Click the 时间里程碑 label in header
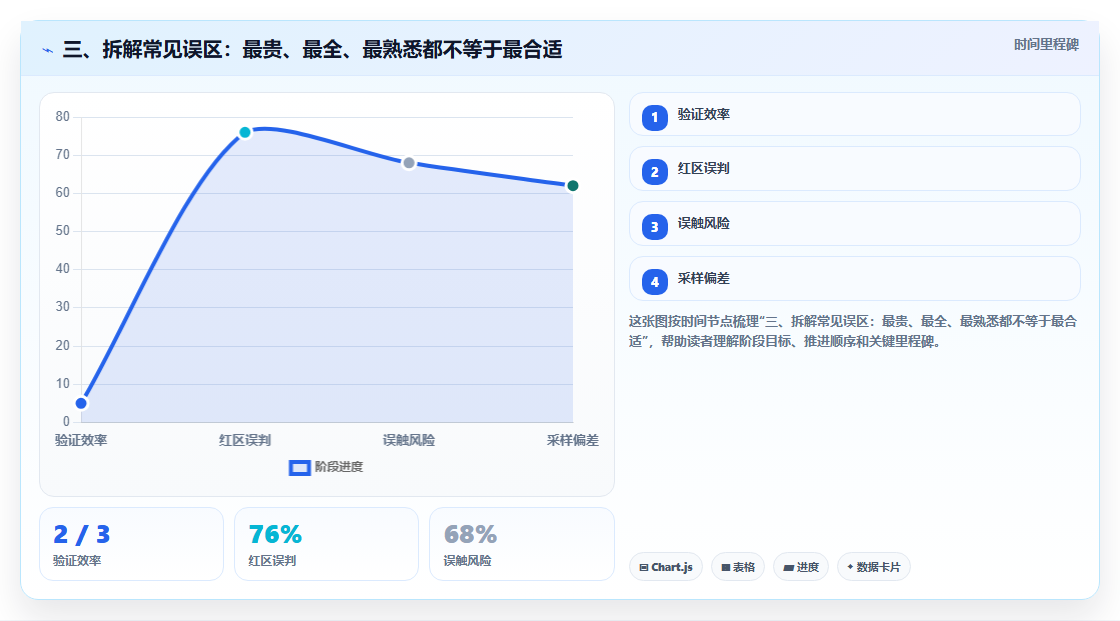1120x621 pixels. pos(1046,44)
